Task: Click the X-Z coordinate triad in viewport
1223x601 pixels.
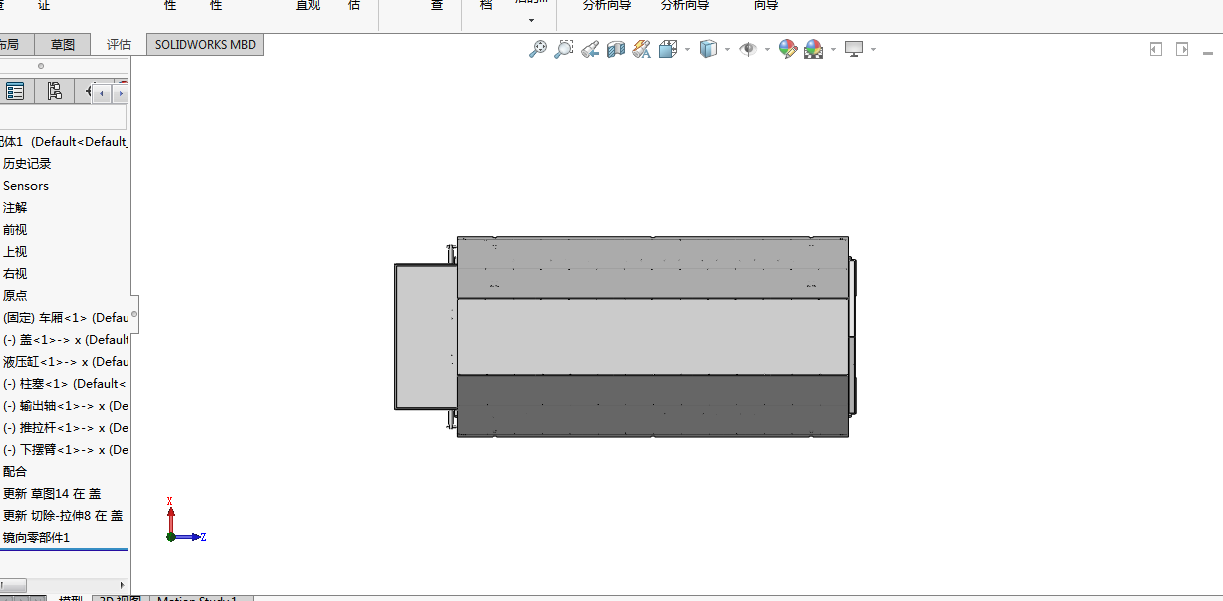Action: tap(185, 520)
